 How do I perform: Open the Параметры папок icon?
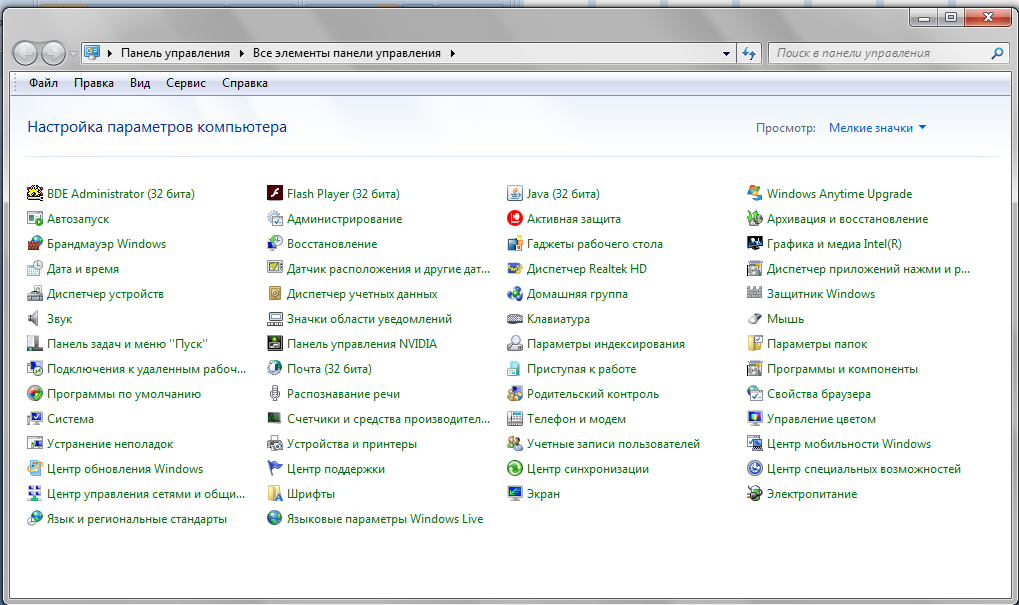coord(755,343)
